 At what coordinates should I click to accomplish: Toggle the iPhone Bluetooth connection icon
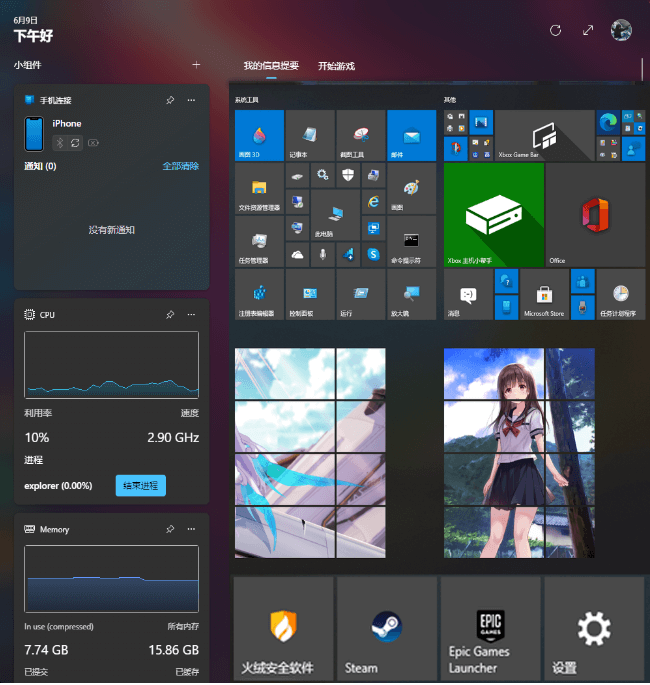[x=60, y=143]
